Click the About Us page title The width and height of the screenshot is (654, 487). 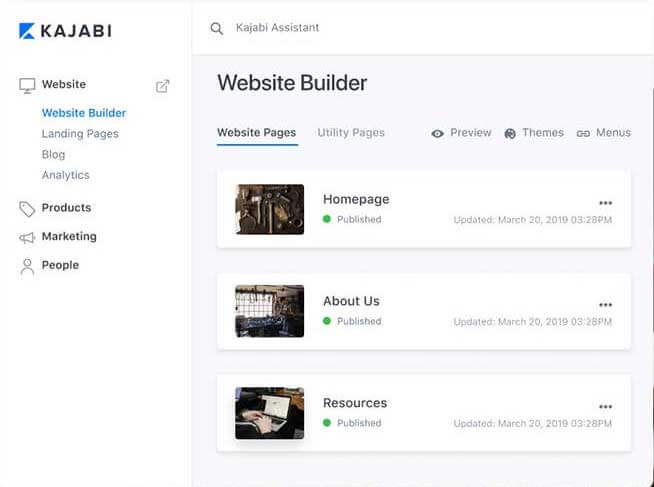coord(351,301)
